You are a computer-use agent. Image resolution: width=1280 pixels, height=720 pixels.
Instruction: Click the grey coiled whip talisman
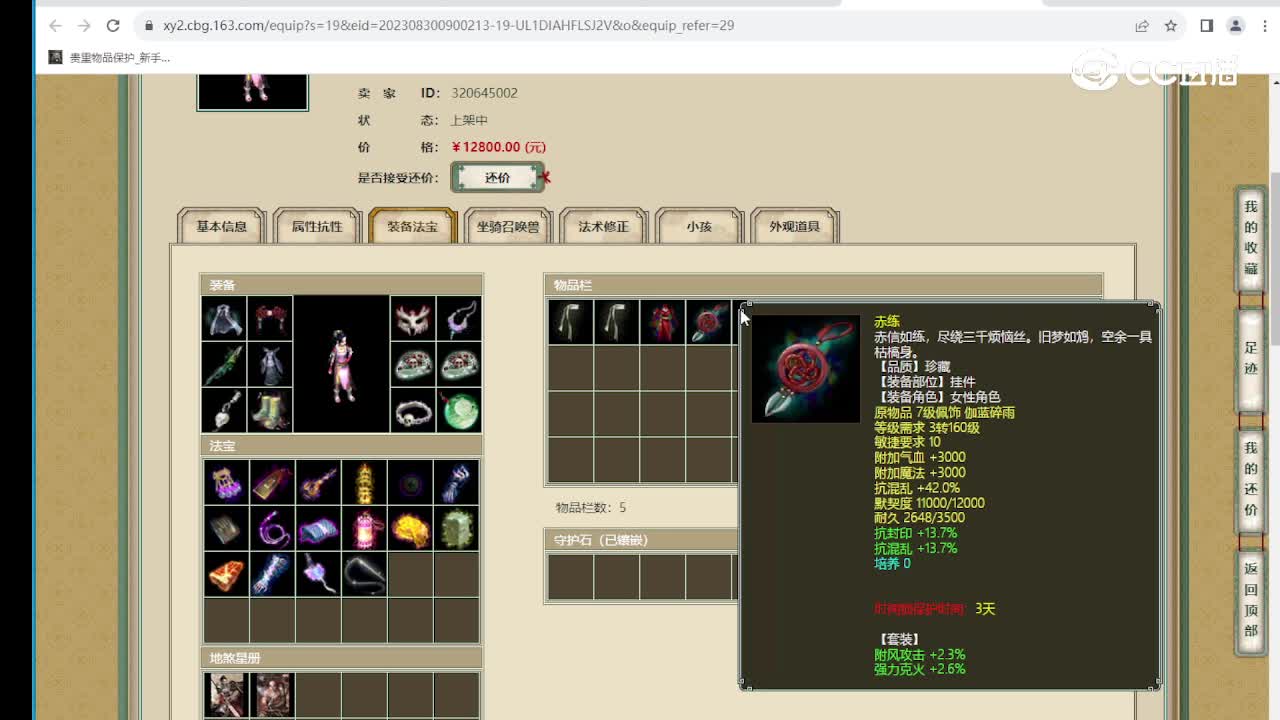click(364, 574)
